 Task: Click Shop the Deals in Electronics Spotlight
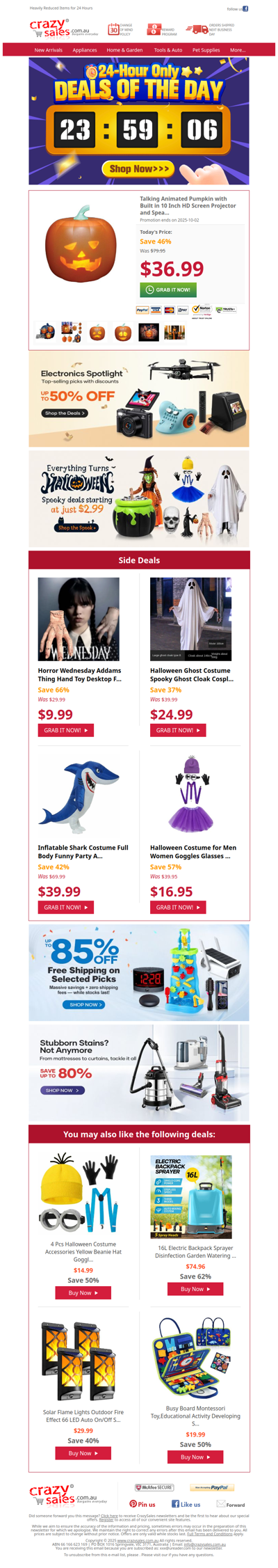click(64, 413)
